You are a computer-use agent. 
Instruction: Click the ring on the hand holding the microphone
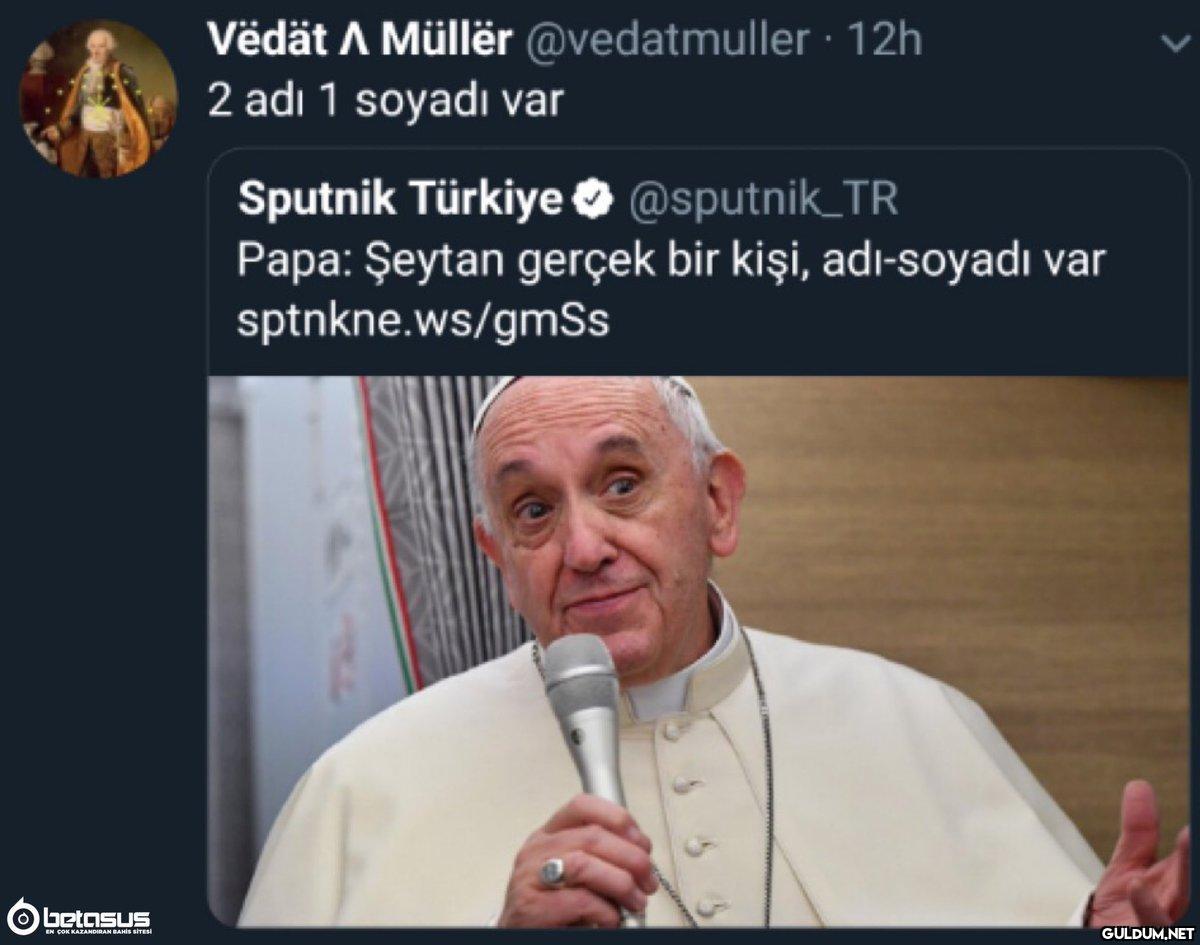tap(552, 872)
